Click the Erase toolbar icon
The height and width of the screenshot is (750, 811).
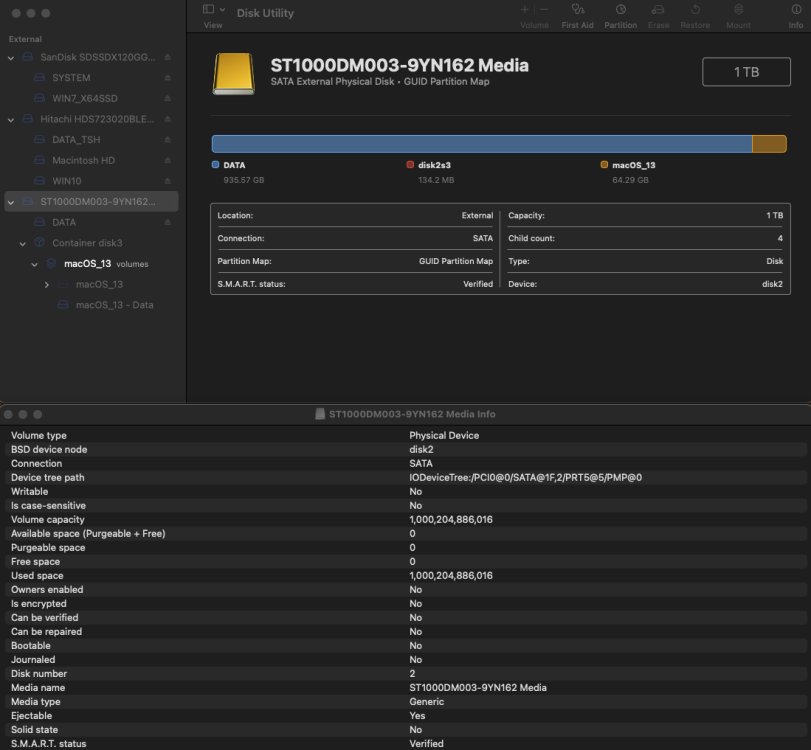click(658, 9)
